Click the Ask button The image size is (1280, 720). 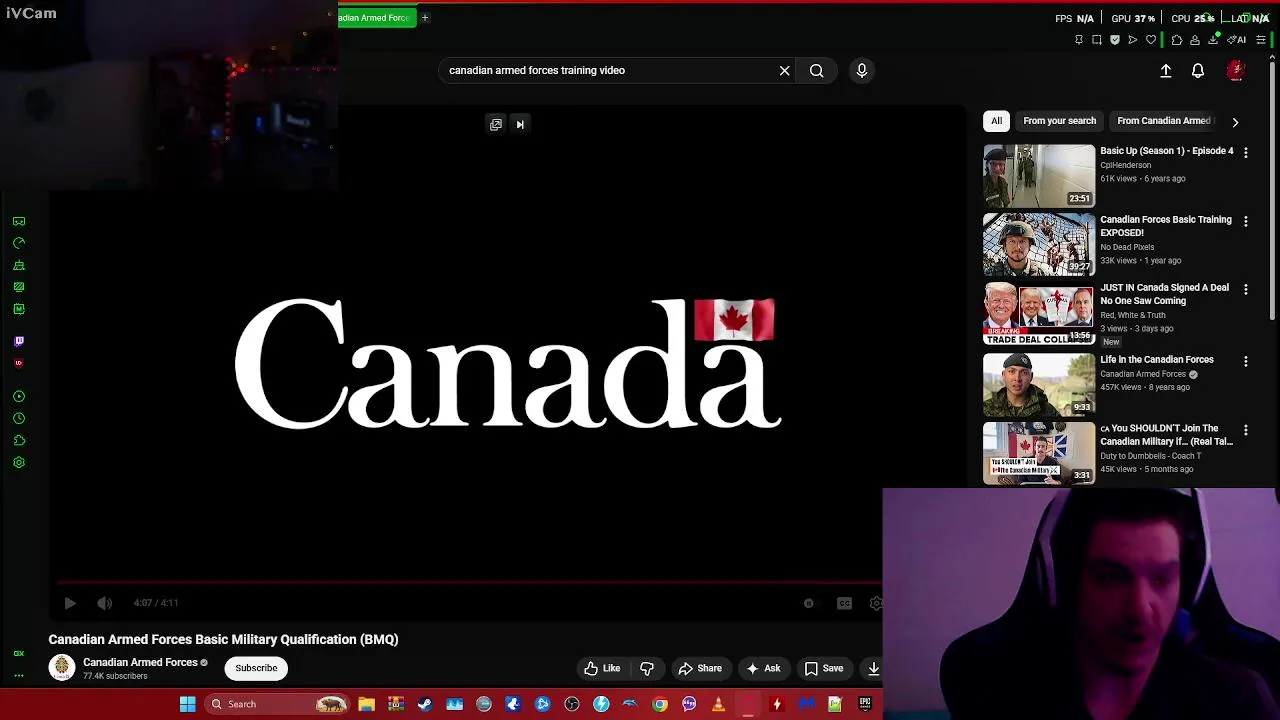[763, 668]
